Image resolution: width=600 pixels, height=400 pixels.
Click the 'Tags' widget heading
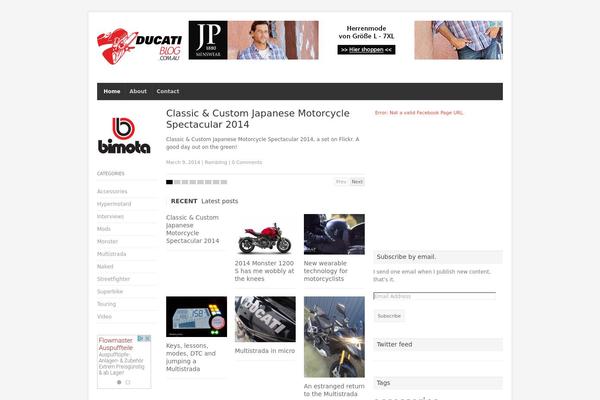pyautogui.click(x=383, y=383)
